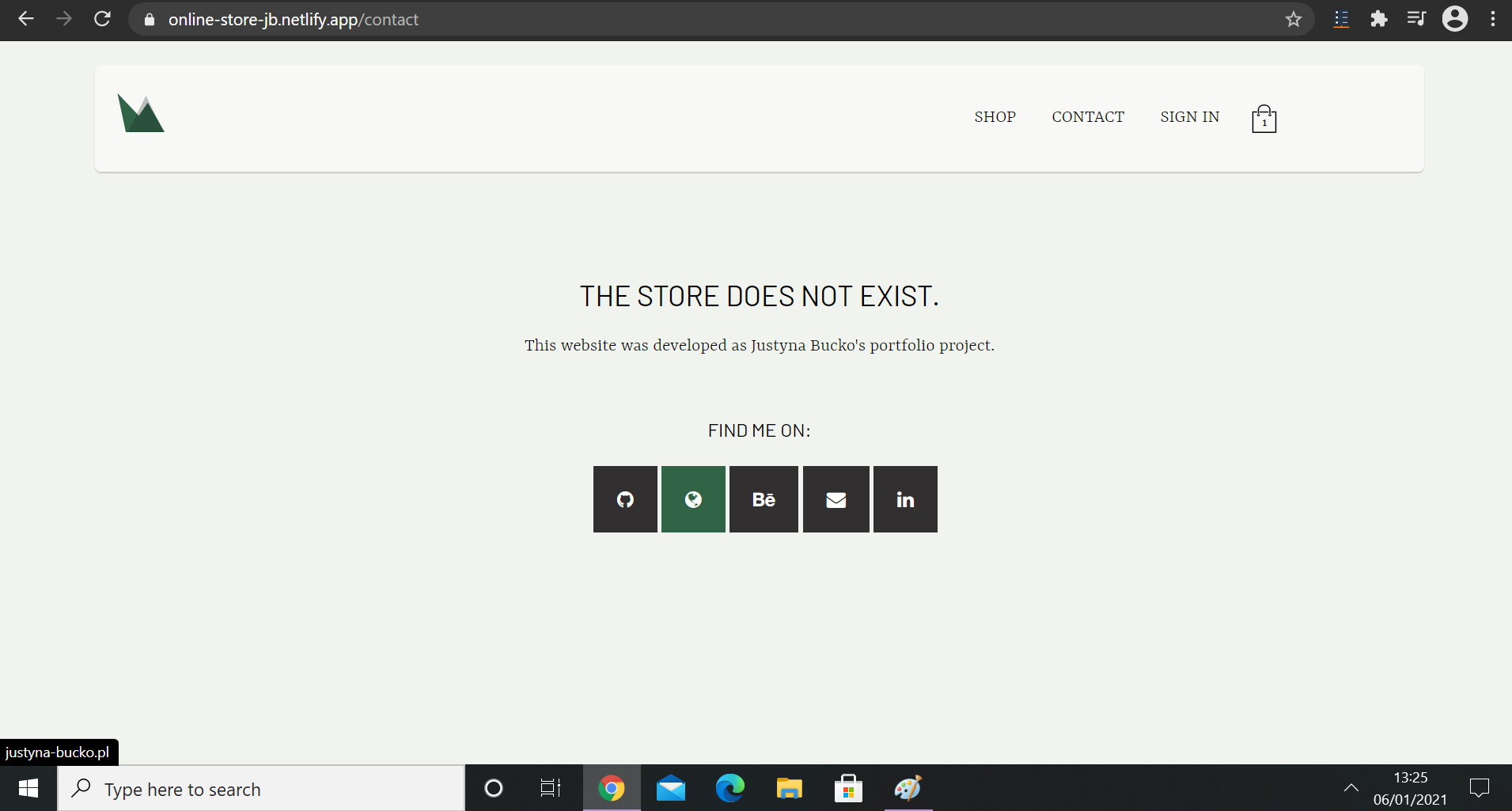Open the LinkedIn icon link
1512x811 pixels.
905,499
